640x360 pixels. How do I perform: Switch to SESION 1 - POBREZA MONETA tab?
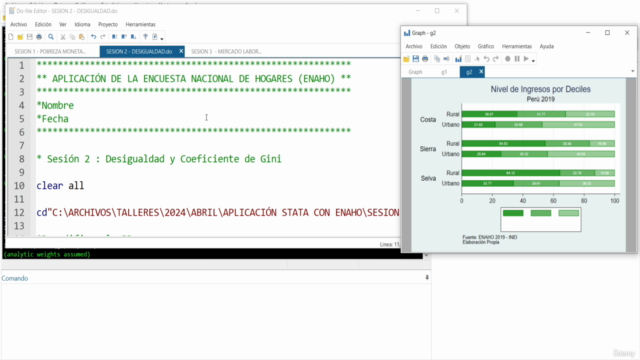pyautogui.click(x=50, y=51)
